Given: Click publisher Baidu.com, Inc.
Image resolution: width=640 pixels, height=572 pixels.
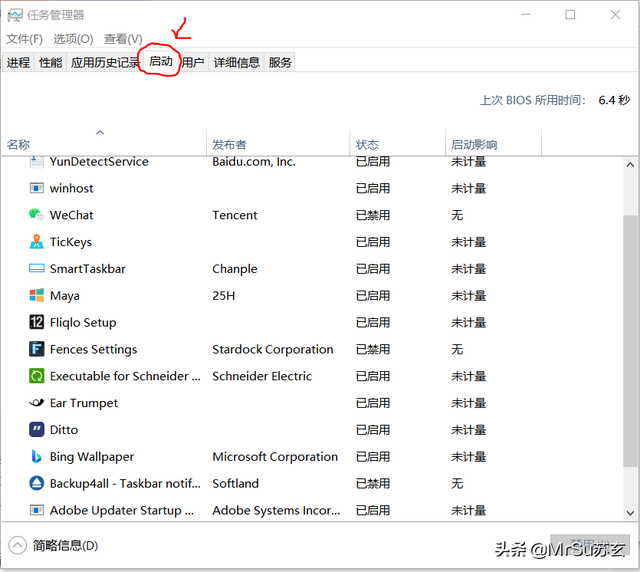Looking at the screenshot, I should tap(254, 162).
